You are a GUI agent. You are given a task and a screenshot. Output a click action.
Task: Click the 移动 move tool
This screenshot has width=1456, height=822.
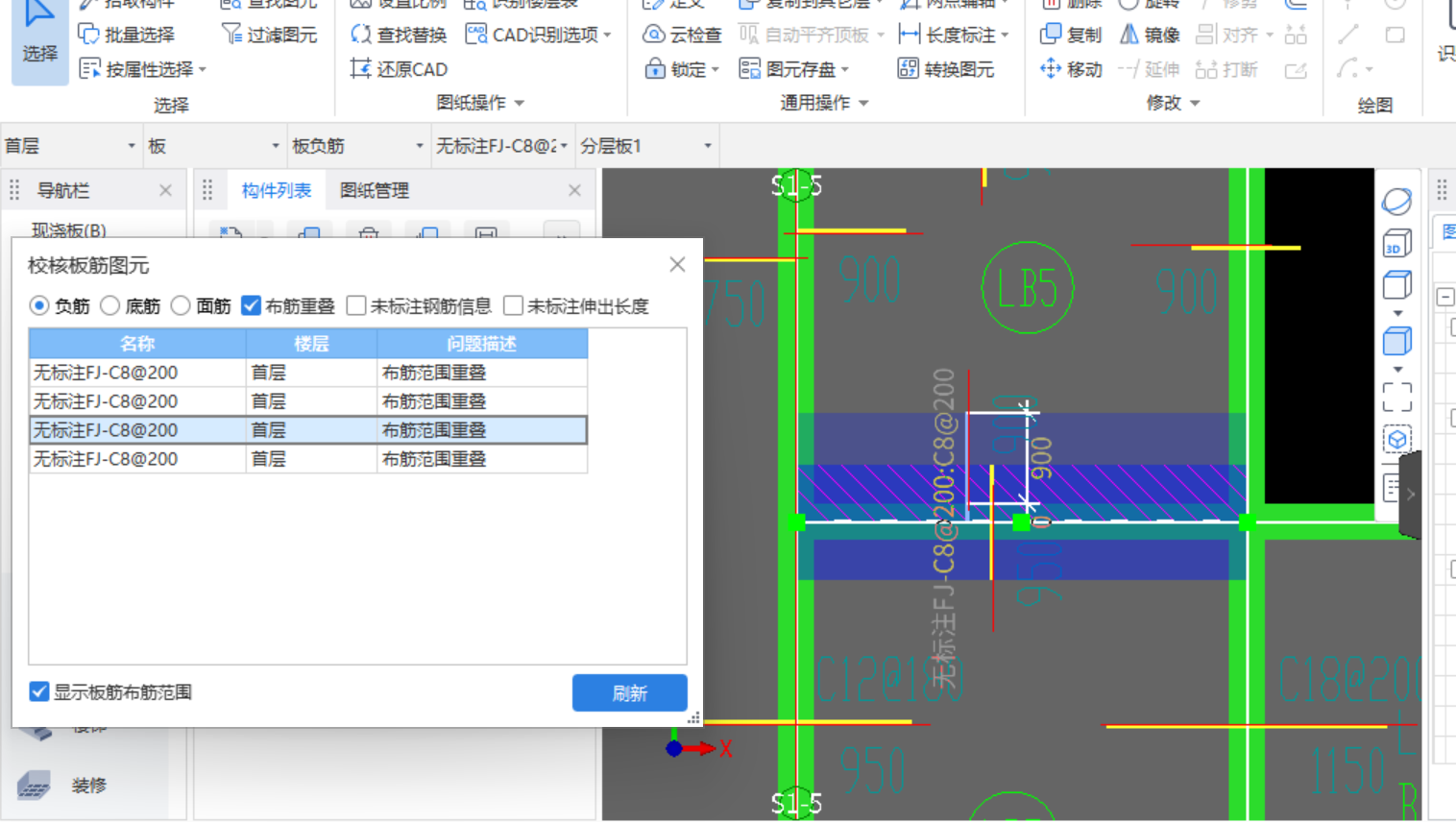click(1071, 69)
